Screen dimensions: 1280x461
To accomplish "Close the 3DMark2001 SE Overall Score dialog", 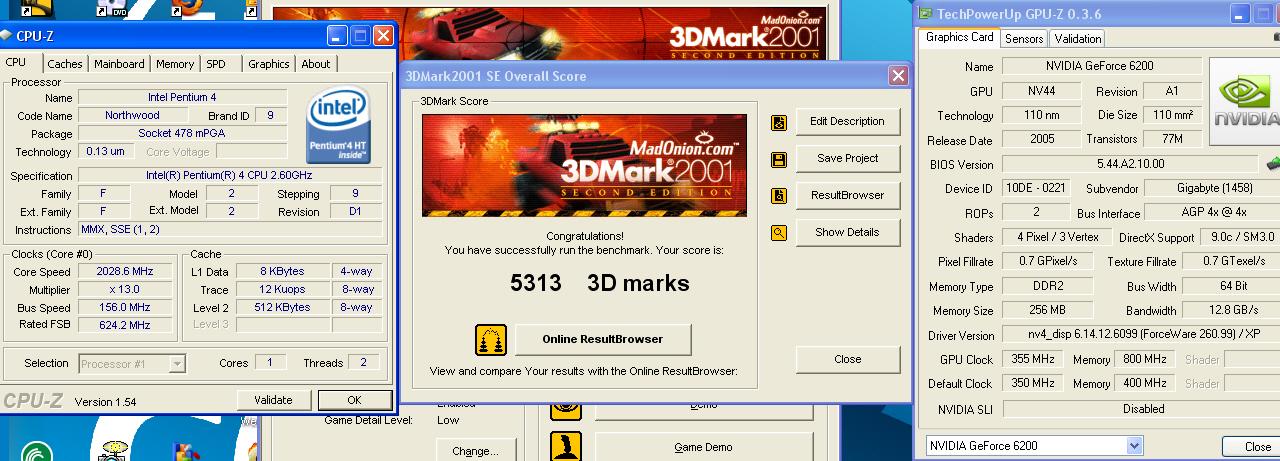I will pos(897,76).
